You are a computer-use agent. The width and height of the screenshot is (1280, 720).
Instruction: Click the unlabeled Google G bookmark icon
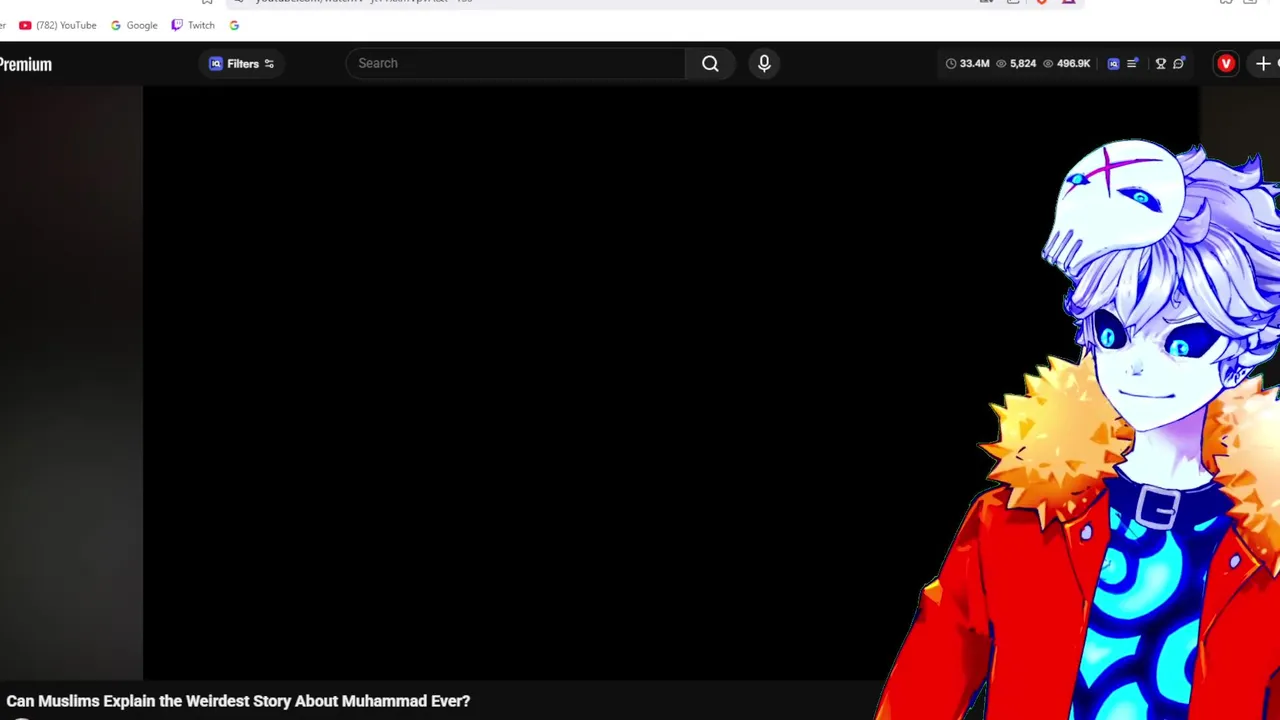tap(234, 25)
